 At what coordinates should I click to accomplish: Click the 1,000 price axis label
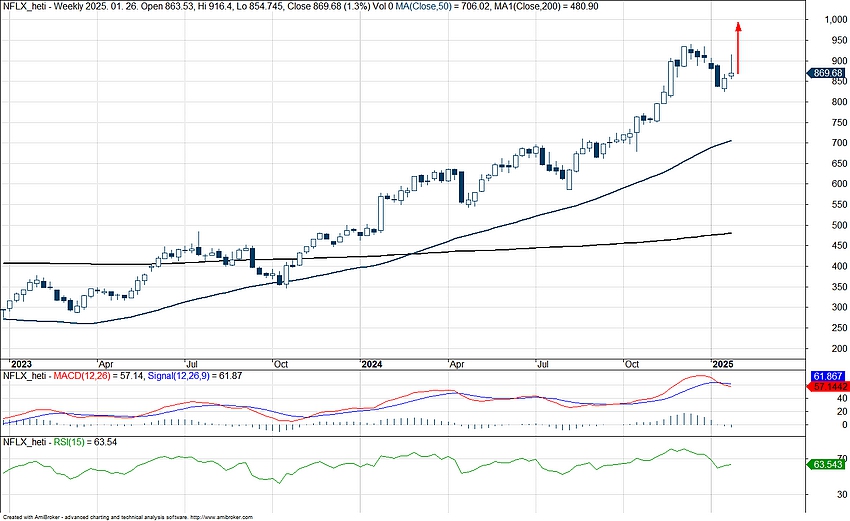[x=836, y=20]
